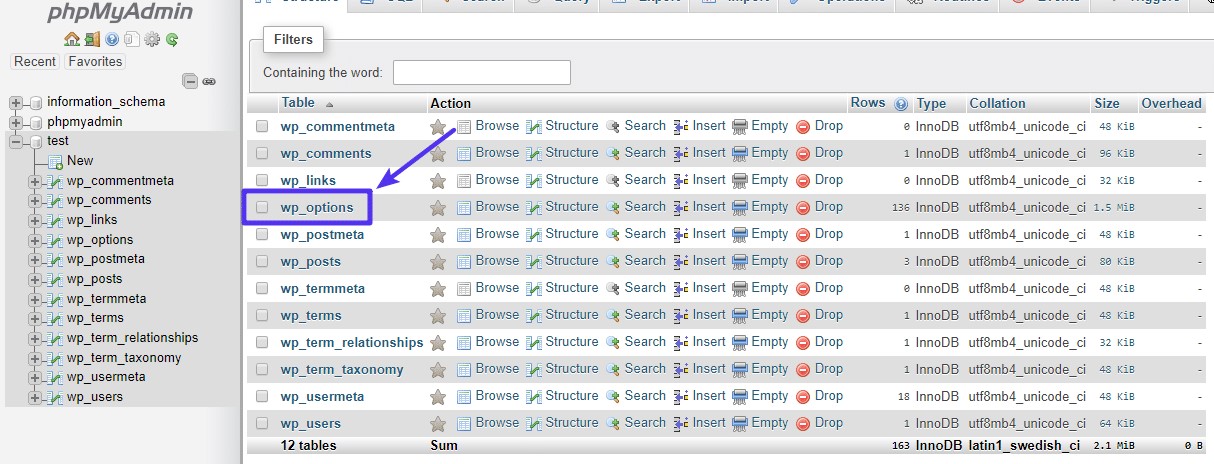This screenshot has width=1214, height=464.
Task: Open wp_options table link in main list
Action: pos(317,208)
